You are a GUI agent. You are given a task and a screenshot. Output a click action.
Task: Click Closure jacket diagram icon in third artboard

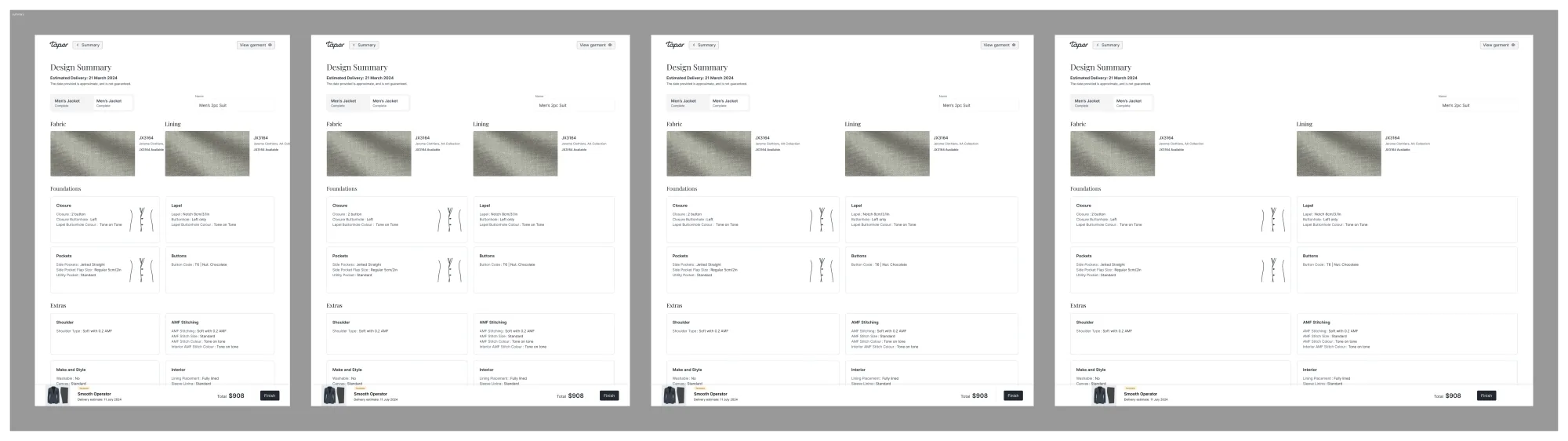pyautogui.click(x=822, y=220)
